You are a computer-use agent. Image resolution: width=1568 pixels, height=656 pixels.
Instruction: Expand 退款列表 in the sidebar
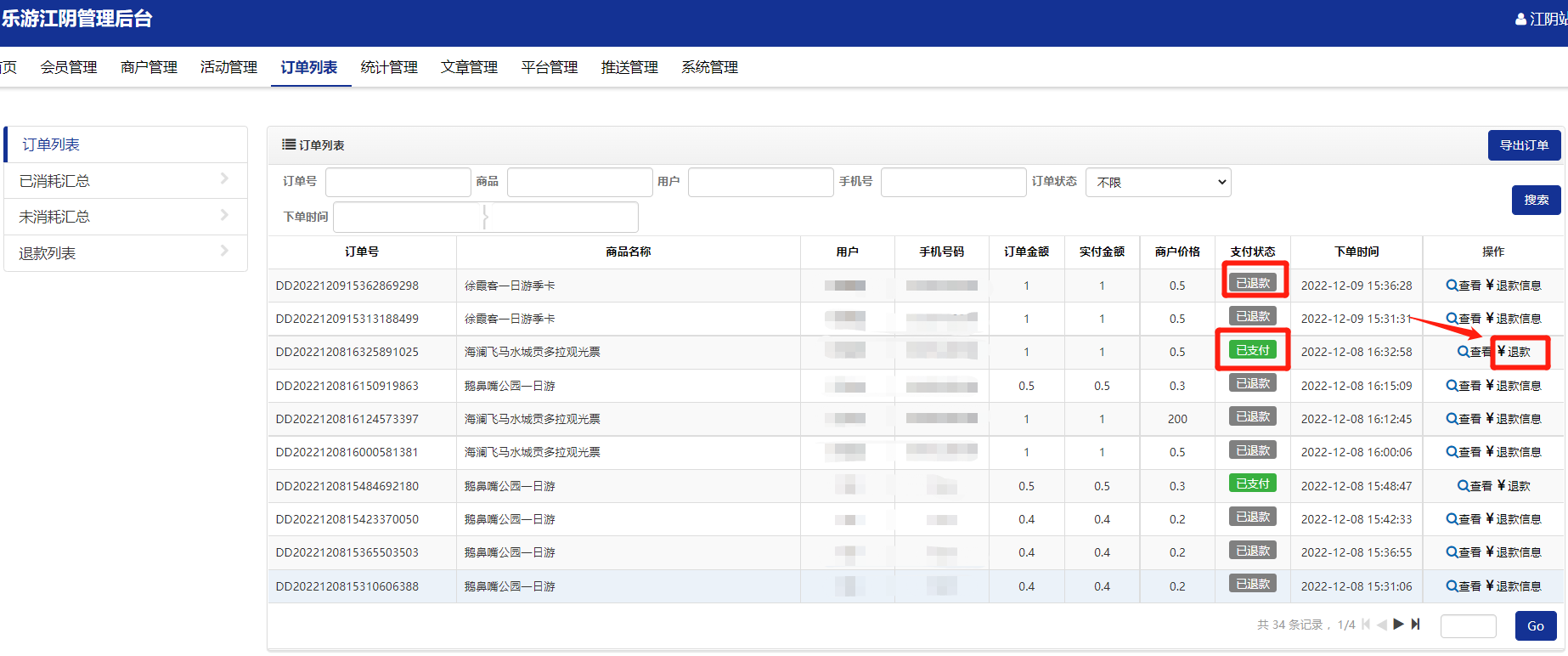[x=126, y=253]
